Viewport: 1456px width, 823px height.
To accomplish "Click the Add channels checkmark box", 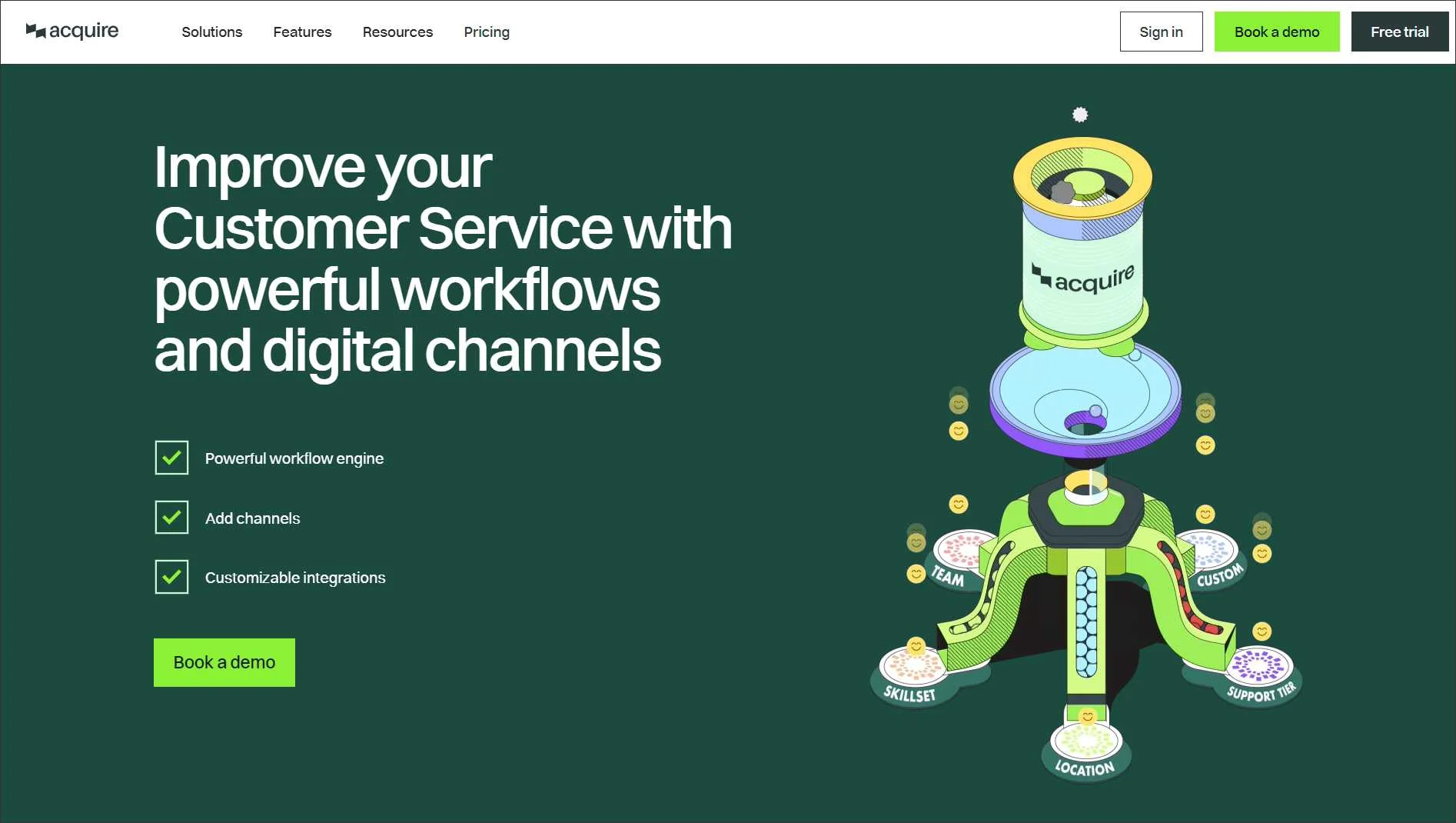I will click(x=171, y=517).
